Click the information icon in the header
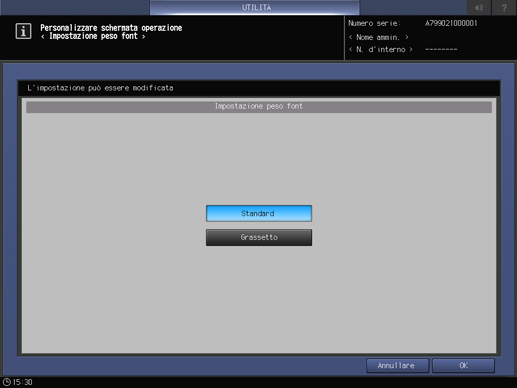Screen dimensions: 517x388 pyautogui.click(x=23, y=31)
